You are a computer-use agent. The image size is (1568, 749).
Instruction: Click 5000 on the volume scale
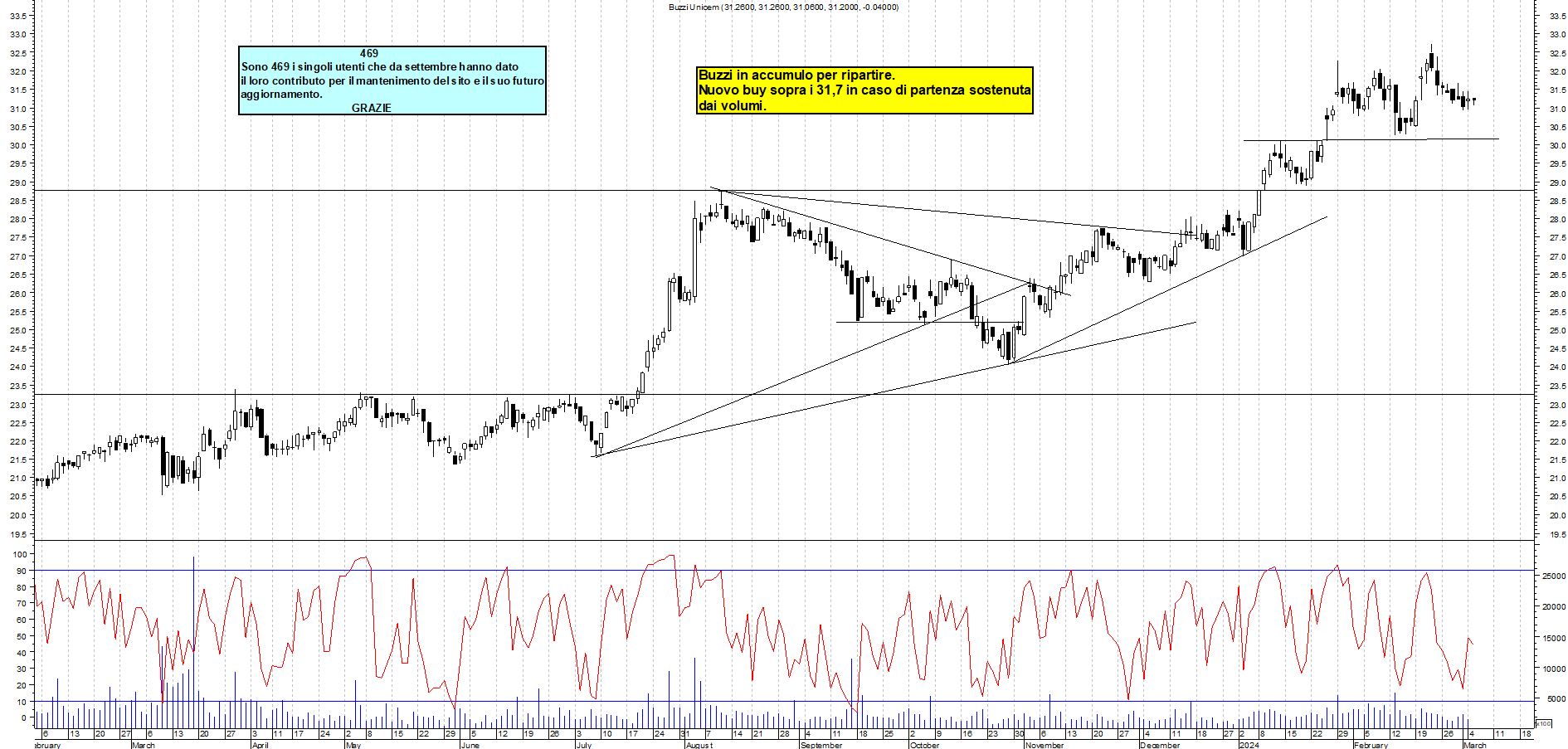[1556, 700]
